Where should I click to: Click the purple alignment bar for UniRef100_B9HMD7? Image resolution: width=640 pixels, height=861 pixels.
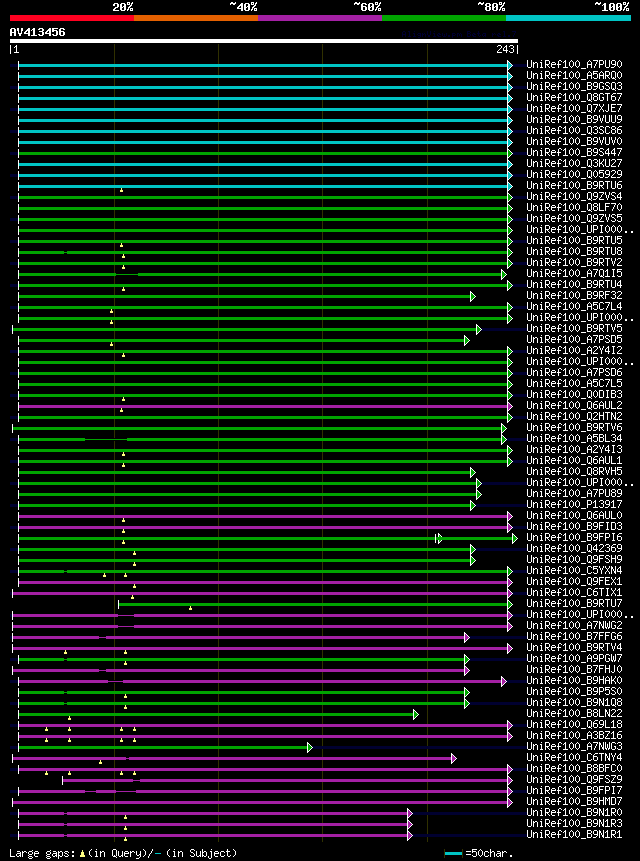[x=262, y=802]
